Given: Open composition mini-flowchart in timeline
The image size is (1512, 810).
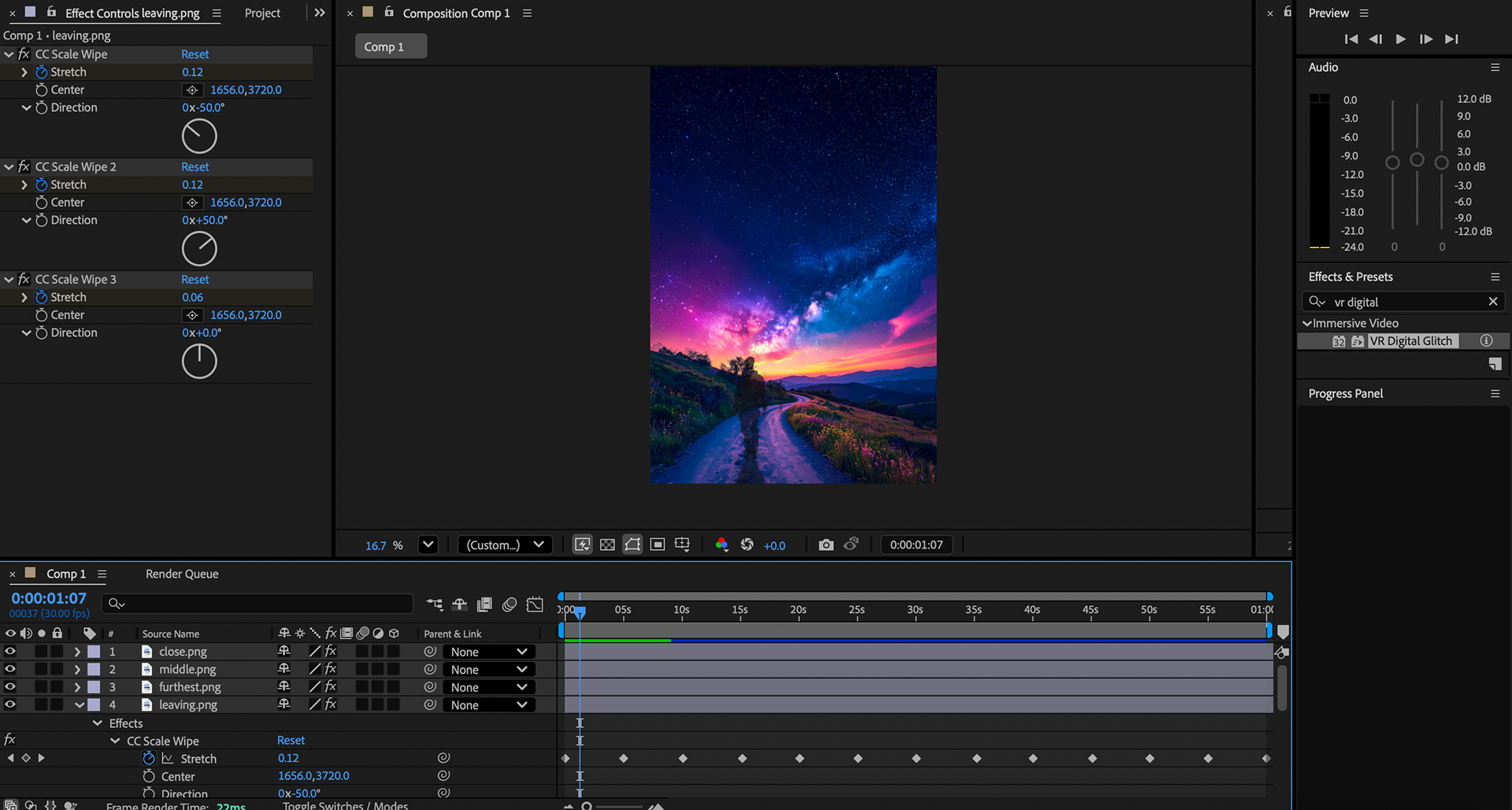Looking at the screenshot, I should 434,604.
